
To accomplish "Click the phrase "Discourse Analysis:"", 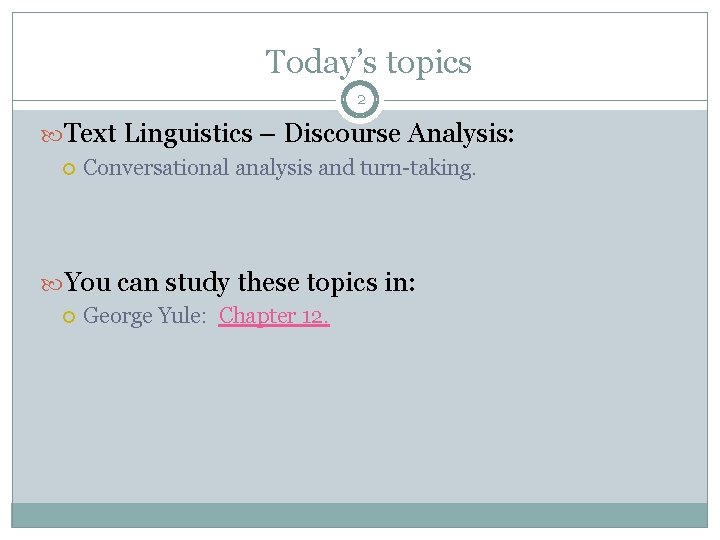I will tap(399, 133).
